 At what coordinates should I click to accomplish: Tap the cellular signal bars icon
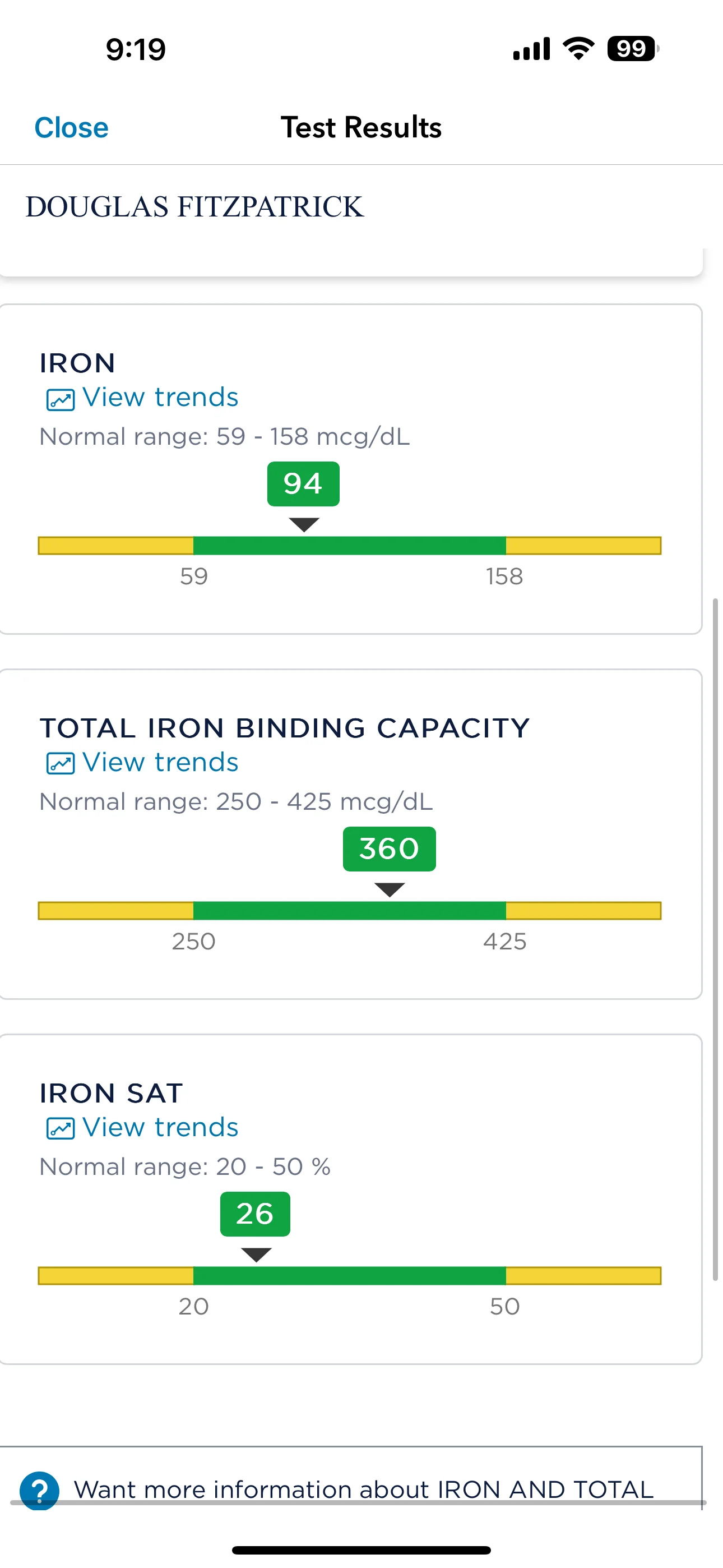coord(531,49)
